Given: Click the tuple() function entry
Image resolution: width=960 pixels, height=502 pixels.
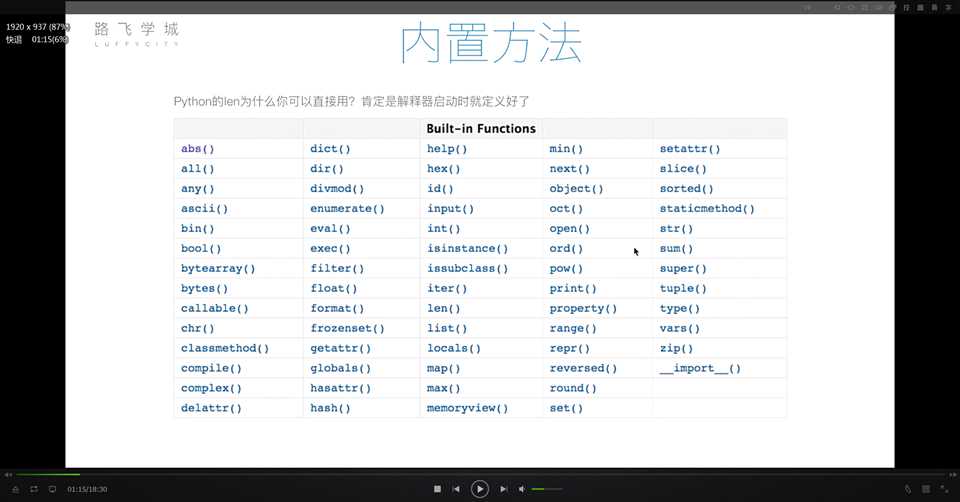Looking at the screenshot, I should [683, 288].
